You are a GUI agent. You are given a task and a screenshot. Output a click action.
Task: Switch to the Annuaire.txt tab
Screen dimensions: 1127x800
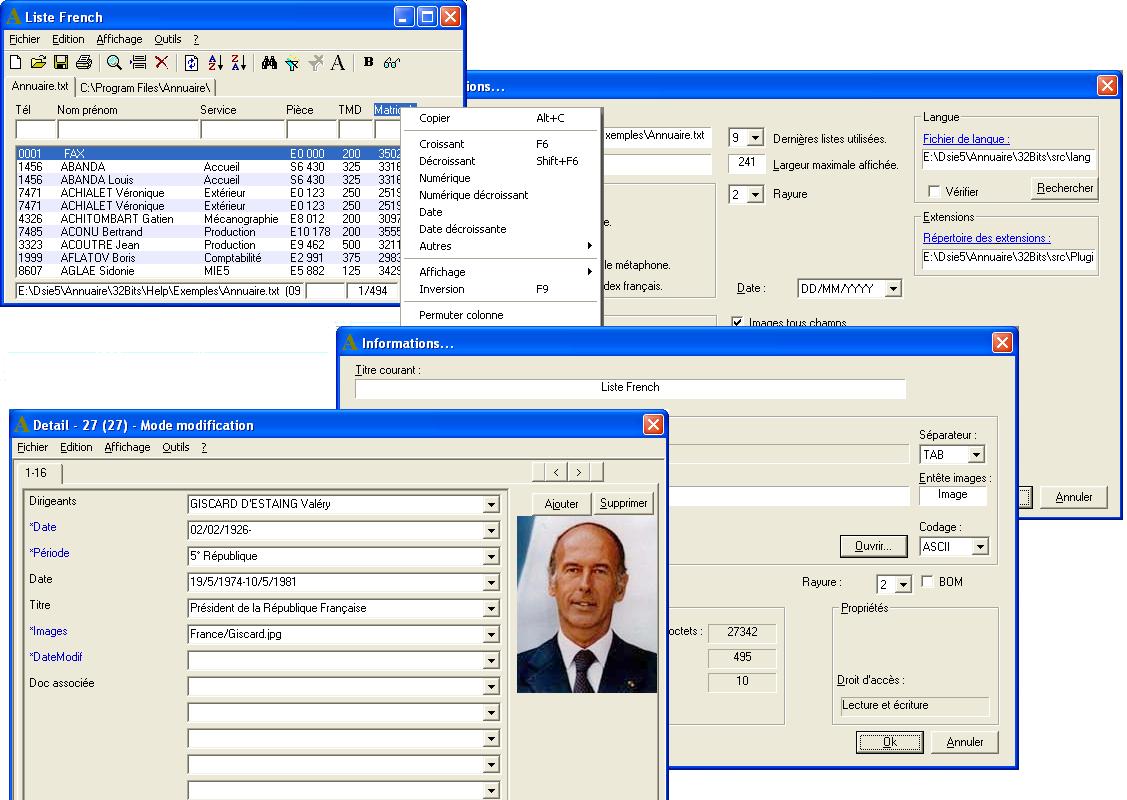point(40,86)
